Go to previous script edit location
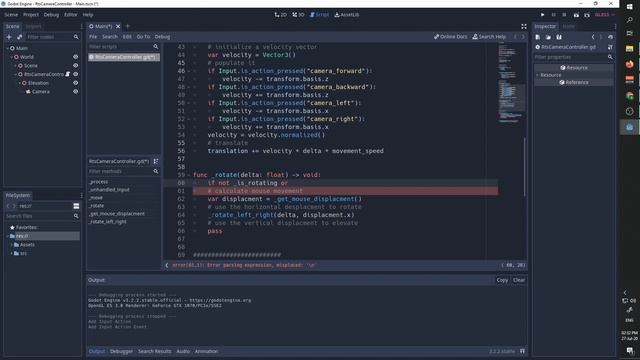 (x=515, y=37)
